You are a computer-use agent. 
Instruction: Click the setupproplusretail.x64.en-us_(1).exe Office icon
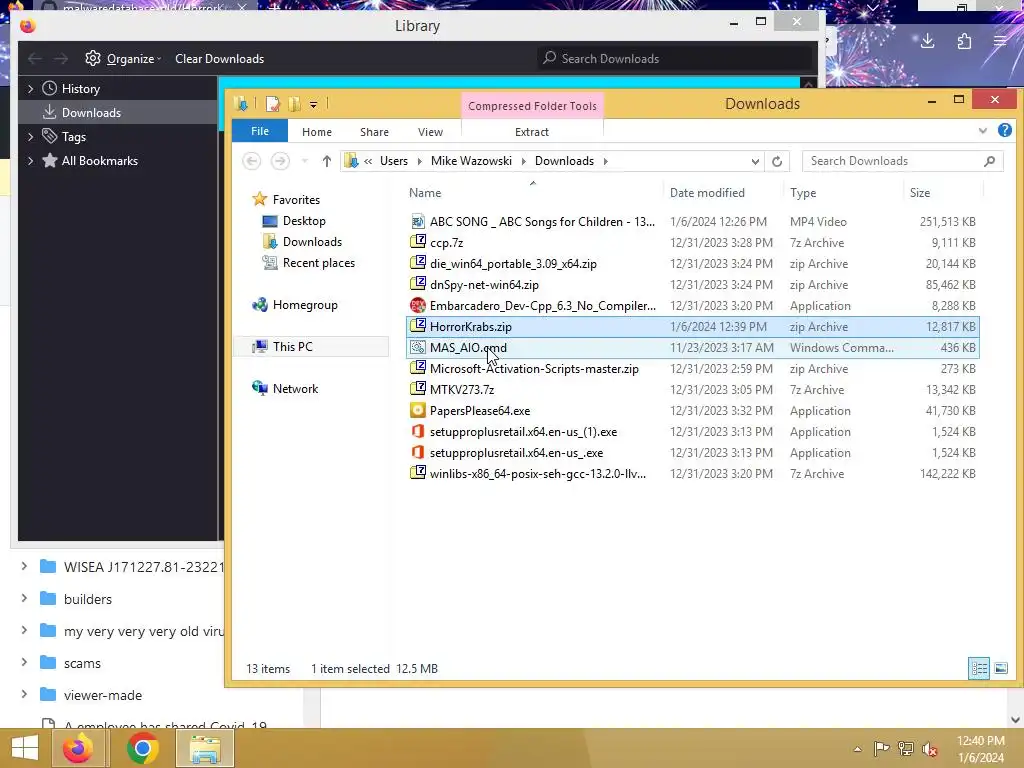pos(417,431)
